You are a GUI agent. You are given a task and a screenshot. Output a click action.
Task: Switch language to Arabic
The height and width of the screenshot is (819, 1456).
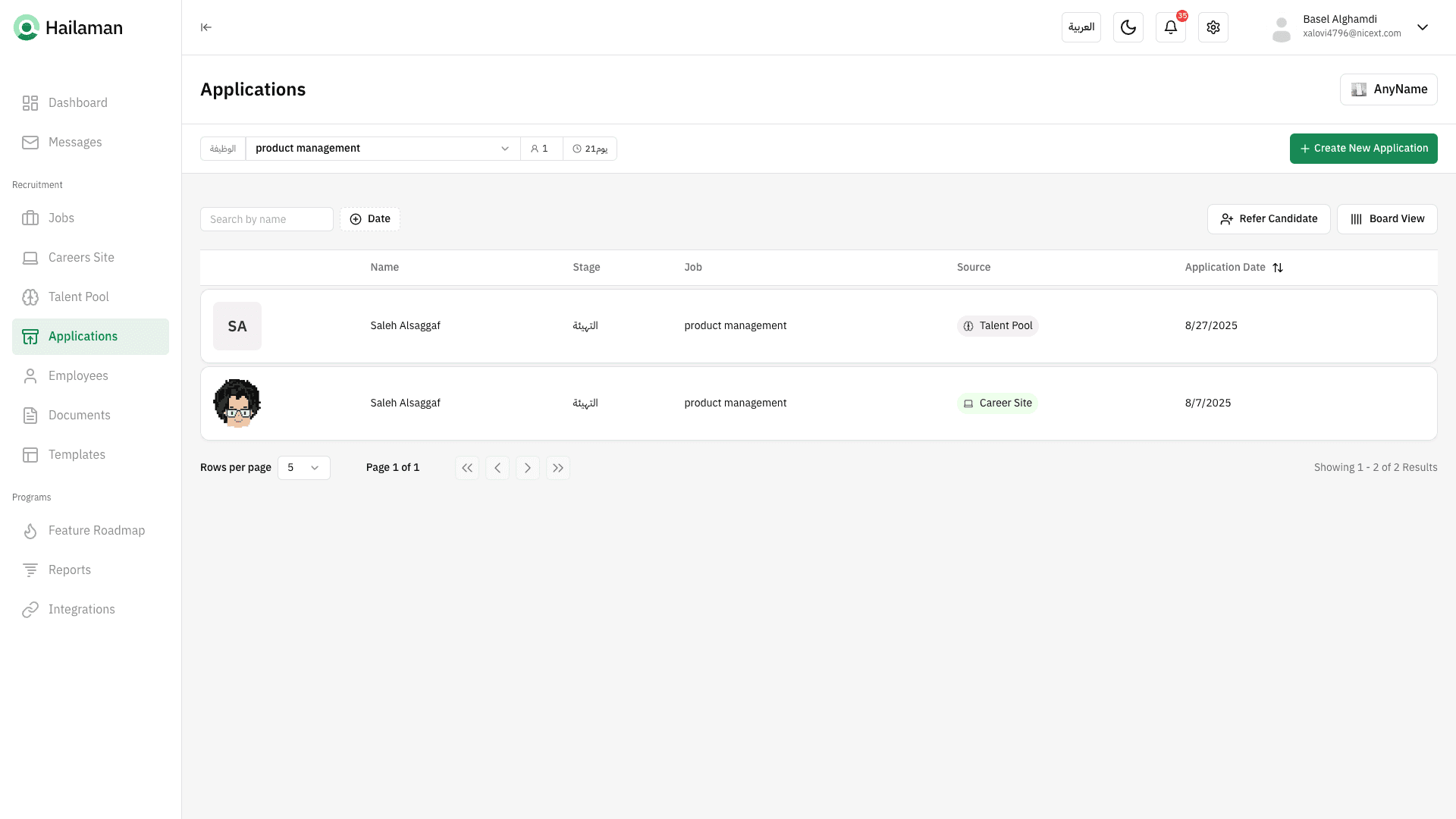tap(1081, 27)
